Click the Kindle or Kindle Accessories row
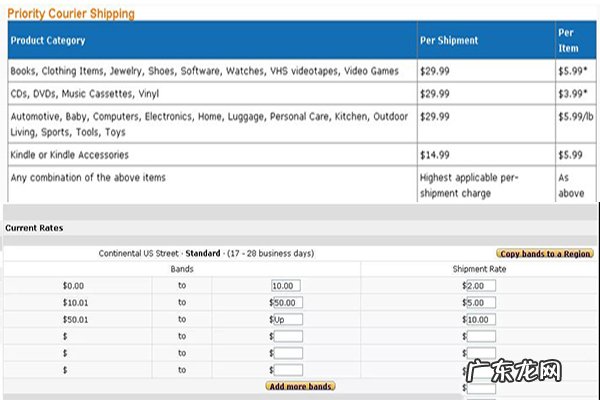Viewport: 600px width, 400px height. 70,155
